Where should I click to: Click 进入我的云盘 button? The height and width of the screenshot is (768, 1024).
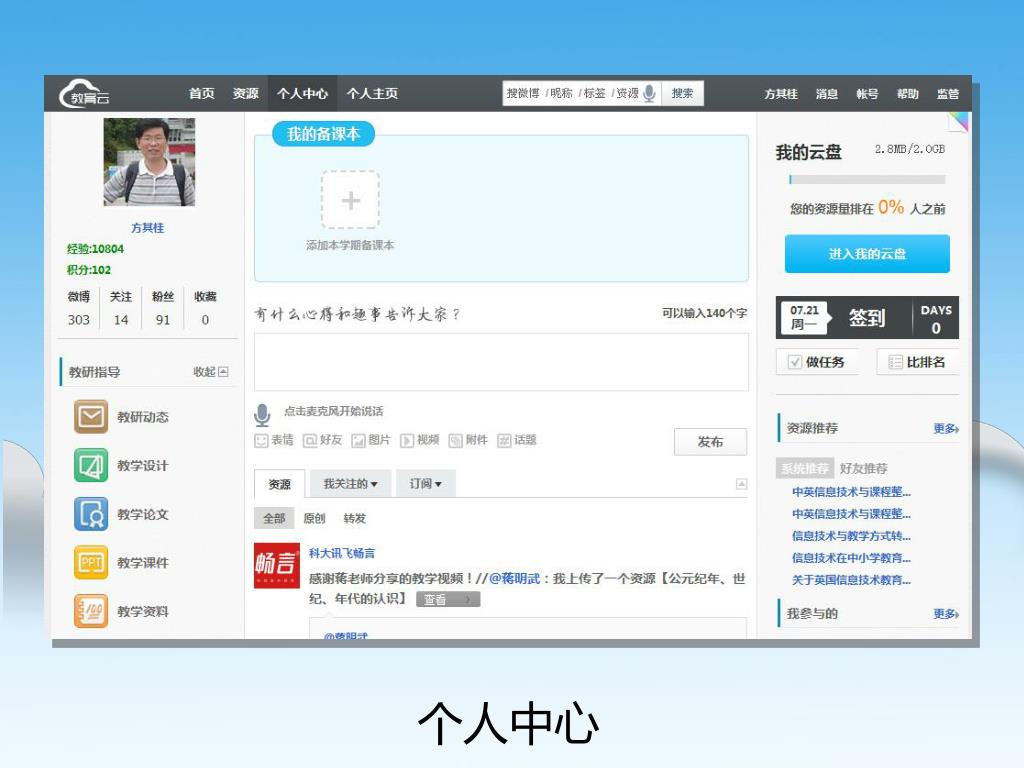coord(867,253)
